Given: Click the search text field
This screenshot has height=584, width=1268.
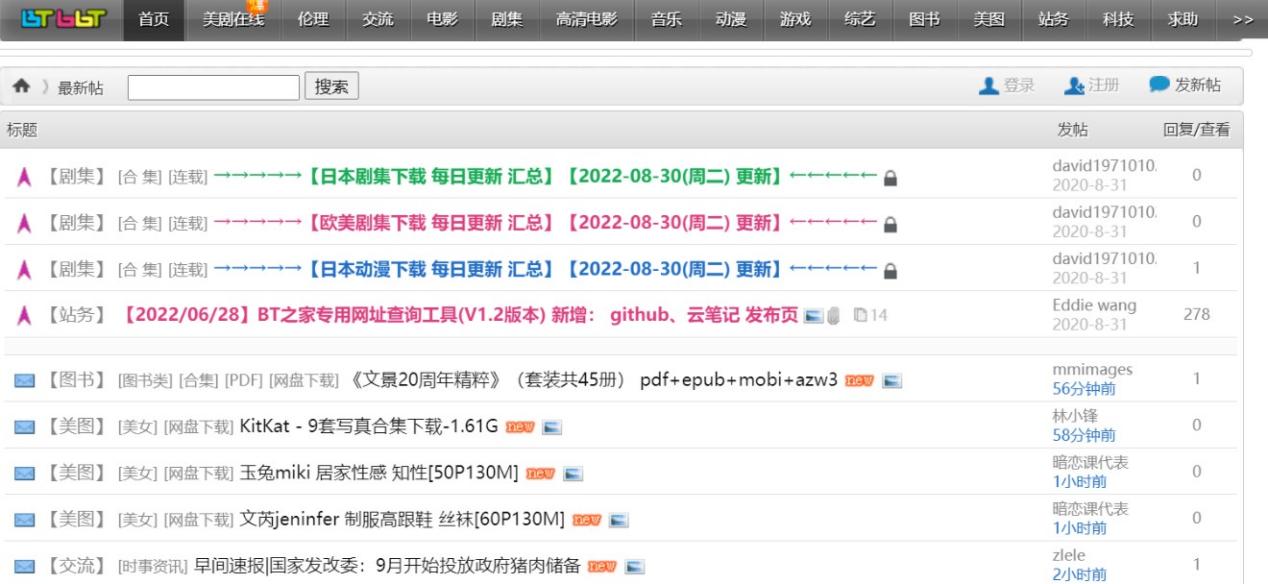Looking at the screenshot, I should pos(212,87).
